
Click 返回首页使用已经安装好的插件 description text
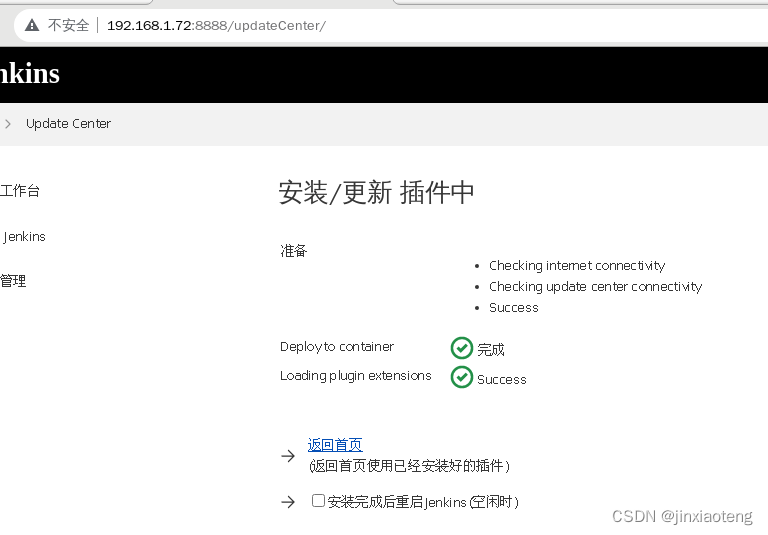(x=409, y=465)
